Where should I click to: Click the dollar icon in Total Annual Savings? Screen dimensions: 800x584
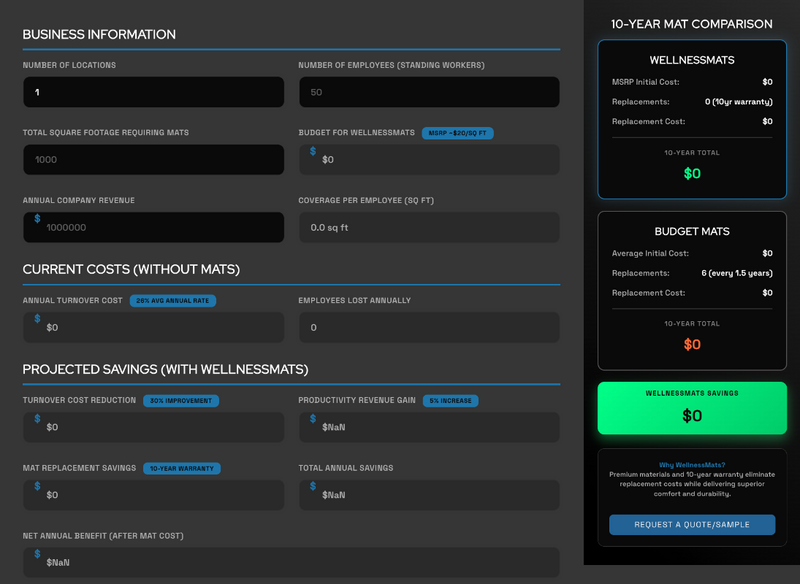313,486
